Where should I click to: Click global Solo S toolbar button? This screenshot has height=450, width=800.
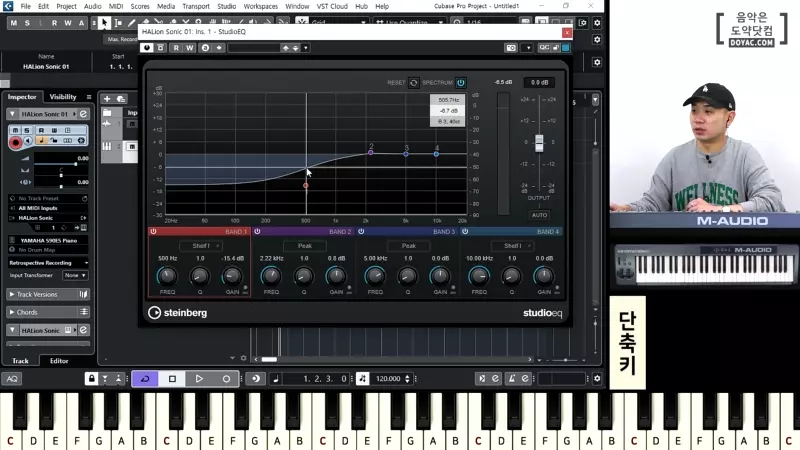[27, 23]
